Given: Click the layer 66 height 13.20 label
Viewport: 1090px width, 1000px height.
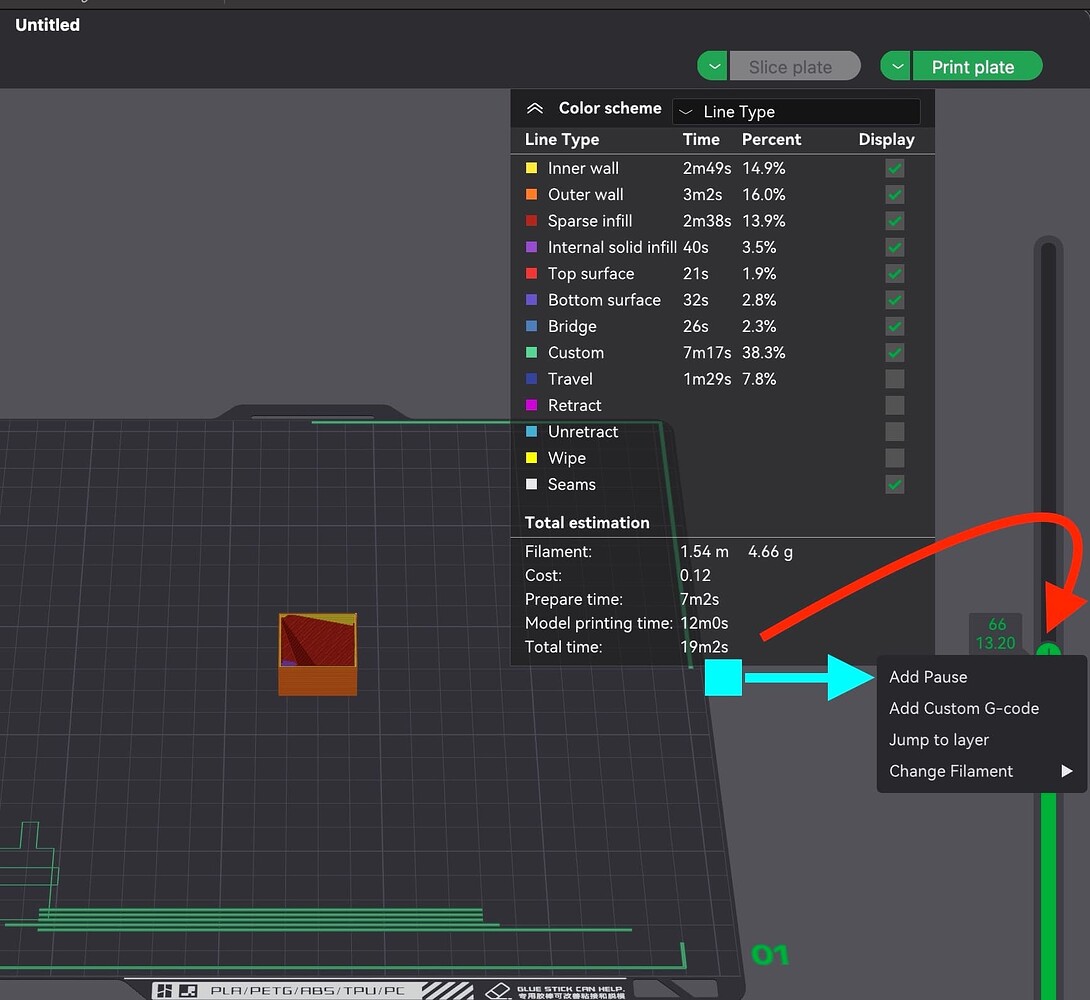Looking at the screenshot, I should pos(996,634).
